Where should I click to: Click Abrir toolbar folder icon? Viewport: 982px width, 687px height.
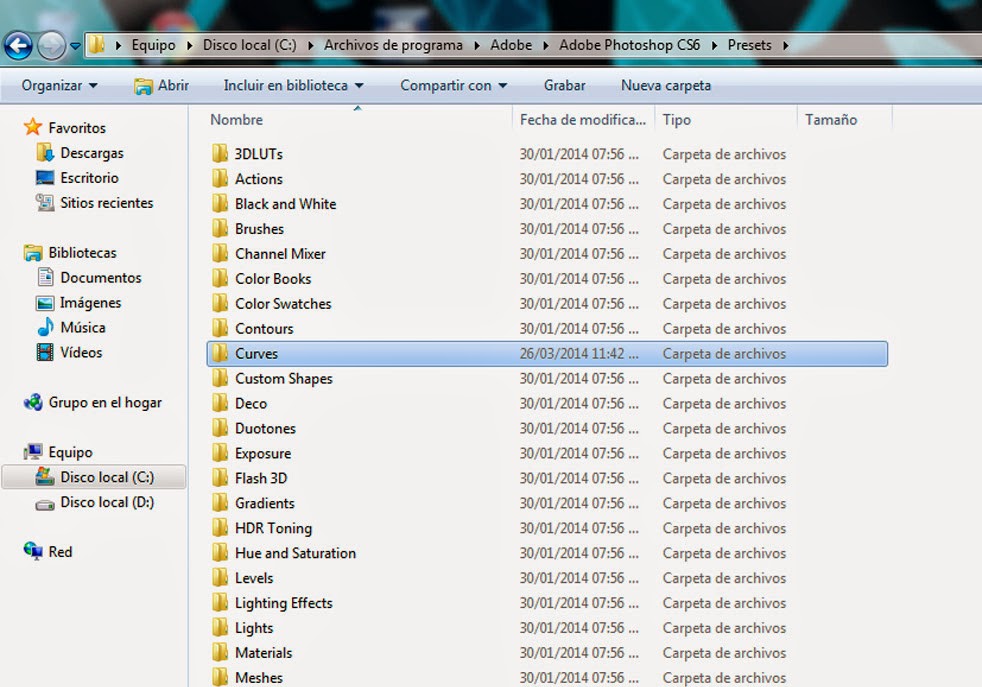click(x=143, y=86)
